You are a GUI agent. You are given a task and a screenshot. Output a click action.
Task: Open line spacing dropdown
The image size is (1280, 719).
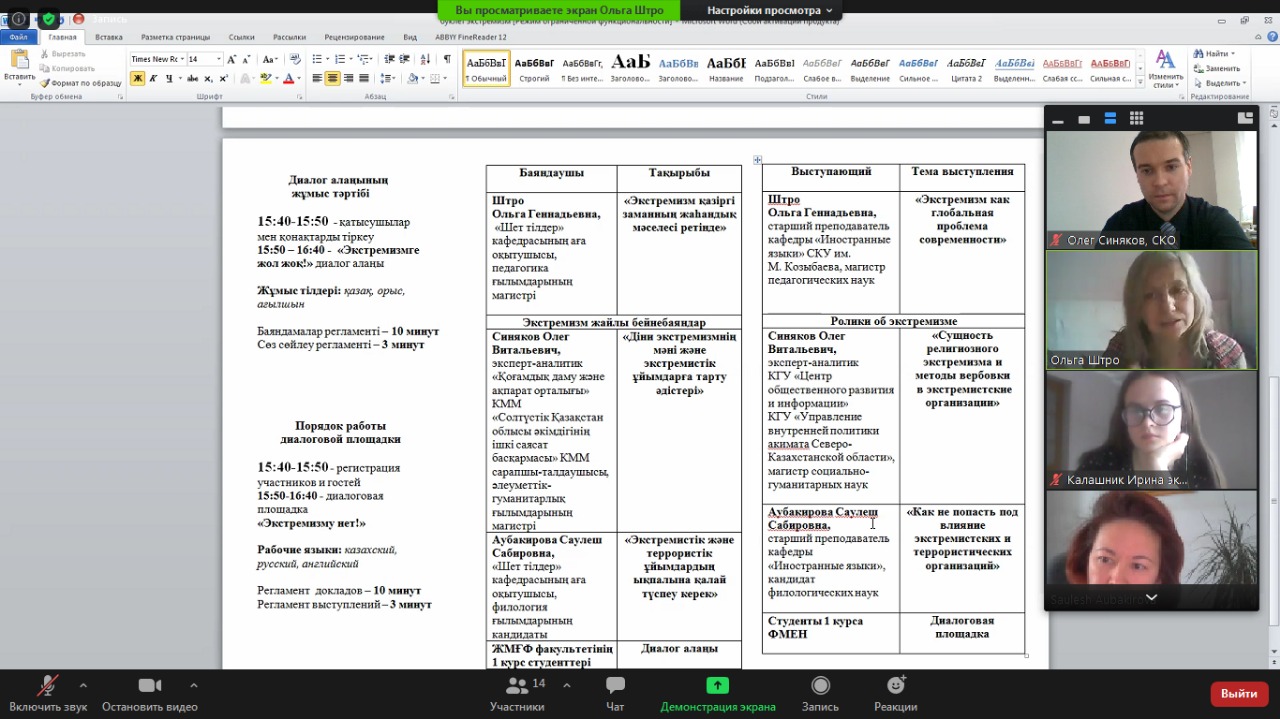point(386,78)
